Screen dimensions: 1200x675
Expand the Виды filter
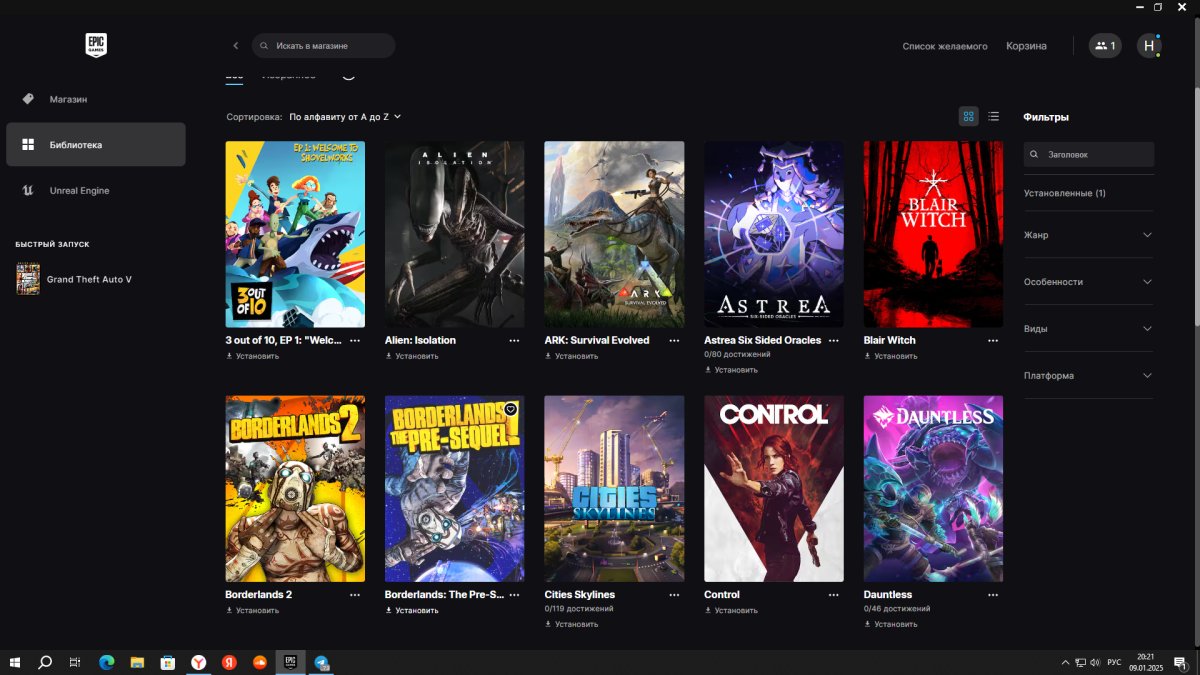coord(1088,329)
